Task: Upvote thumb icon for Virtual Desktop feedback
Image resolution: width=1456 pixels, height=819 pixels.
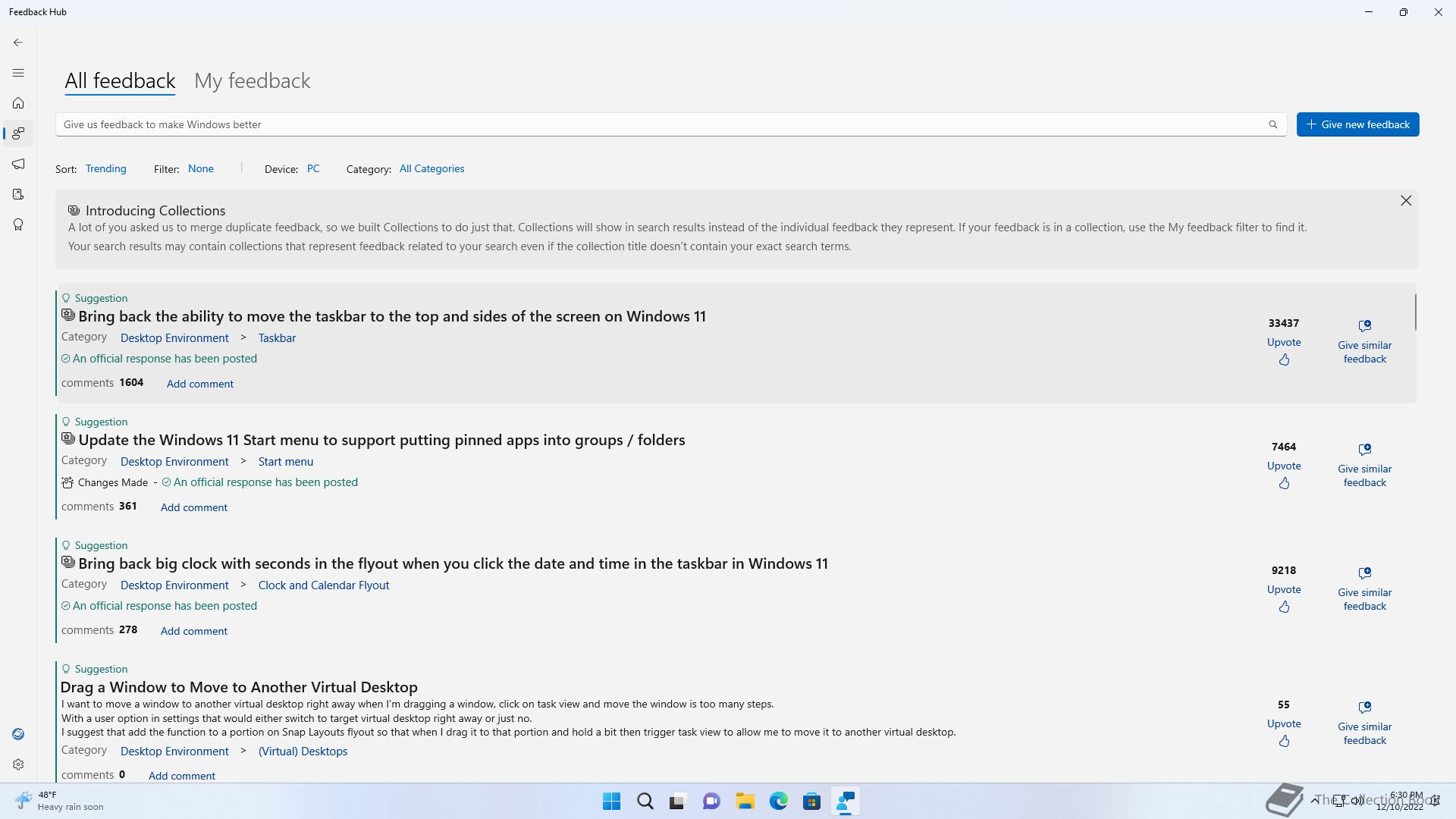Action: click(x=1284, y=741)
